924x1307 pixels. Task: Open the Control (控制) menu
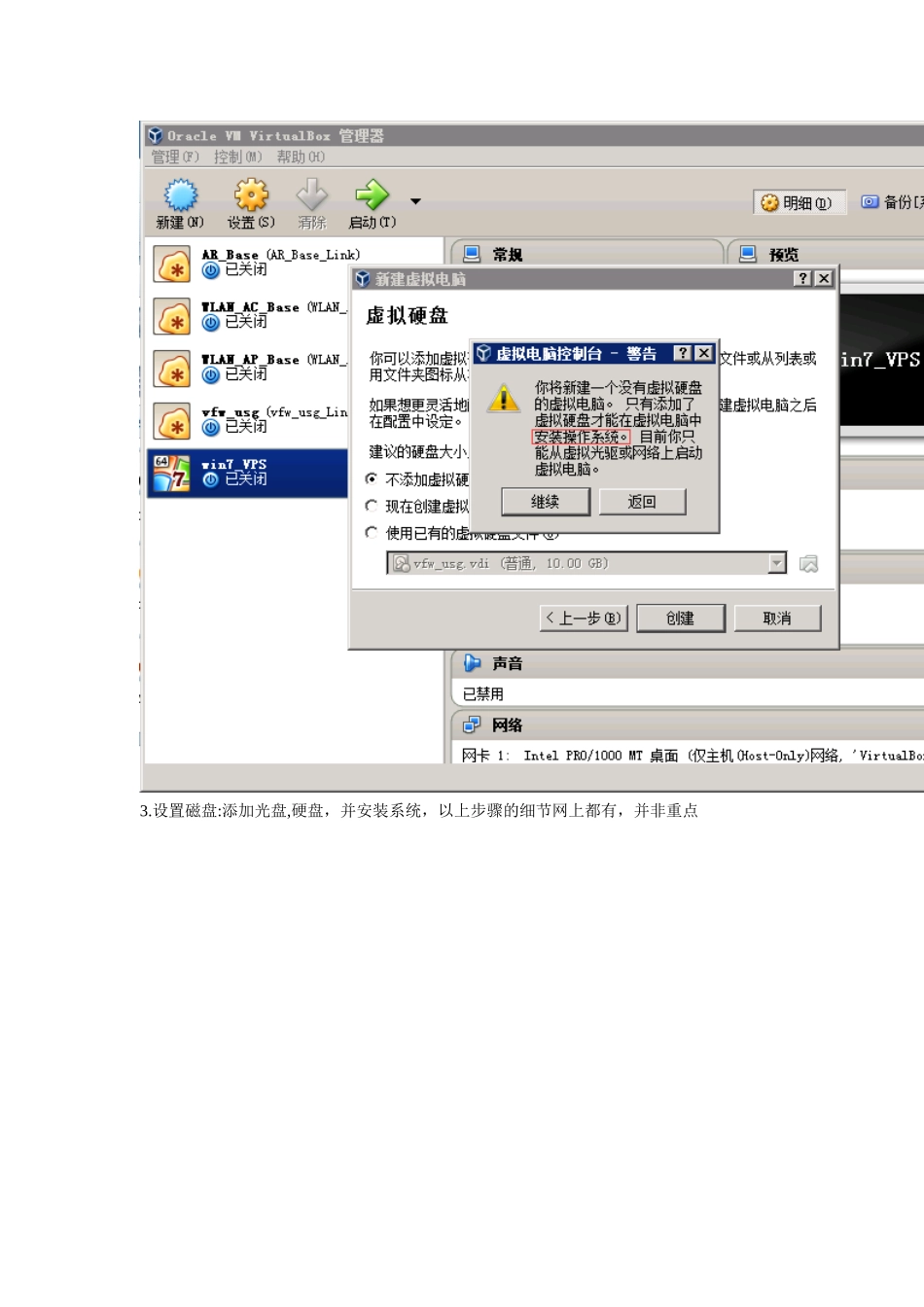[x=238, y=157]
